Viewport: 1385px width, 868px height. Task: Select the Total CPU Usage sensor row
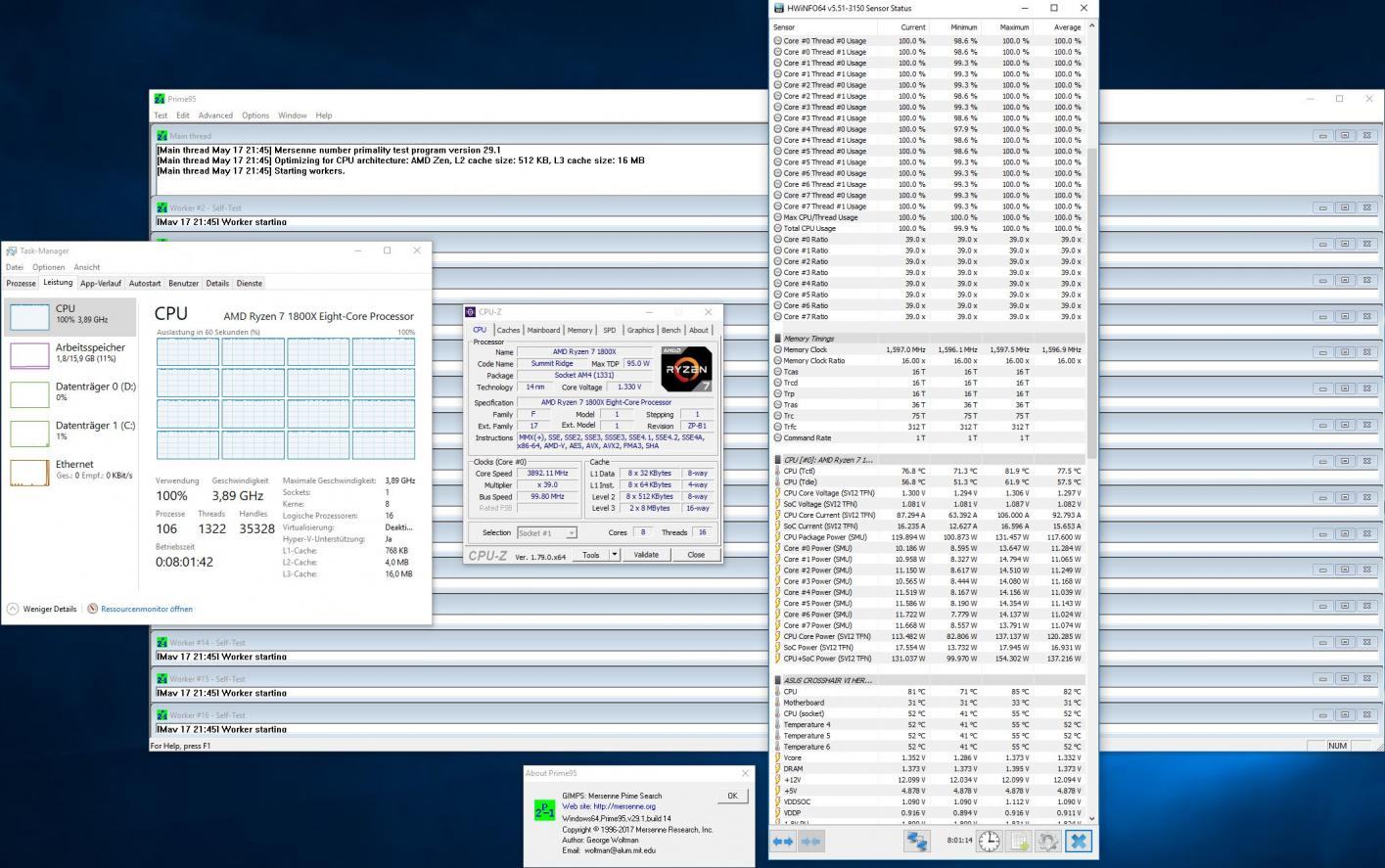click(928, 228)
